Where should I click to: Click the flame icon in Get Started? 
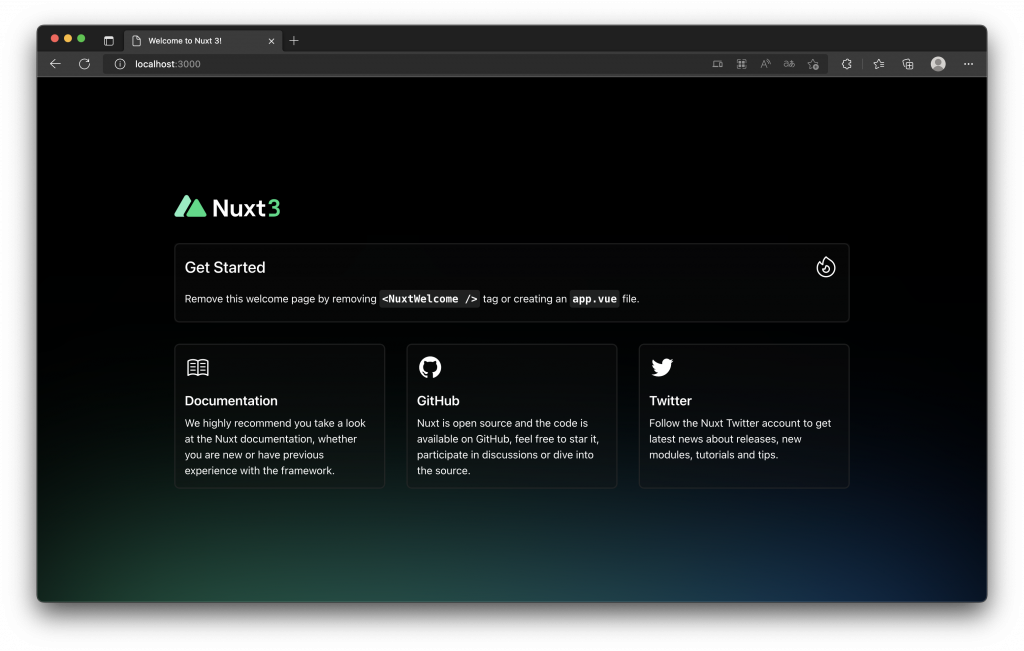tap(825, 267)
